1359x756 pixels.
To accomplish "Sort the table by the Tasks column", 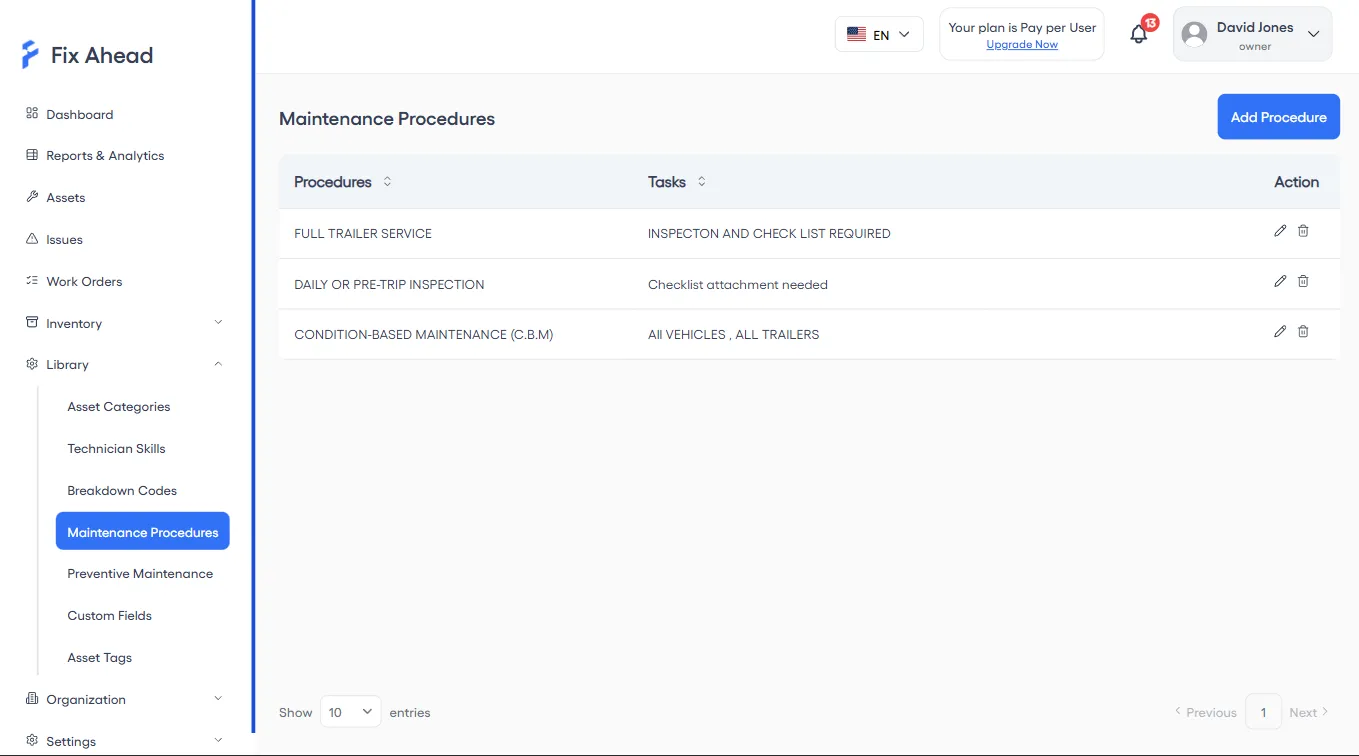I will (701, 182).
